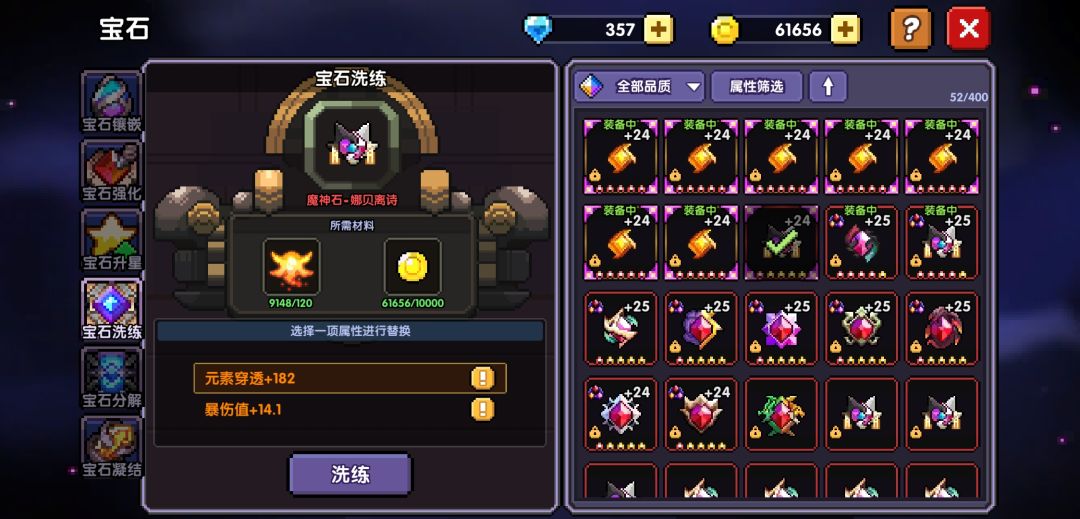Open the 宝石升星 star upgrade icon
The height and width of the screenshot is (519, 1080).
coord(111,240)
